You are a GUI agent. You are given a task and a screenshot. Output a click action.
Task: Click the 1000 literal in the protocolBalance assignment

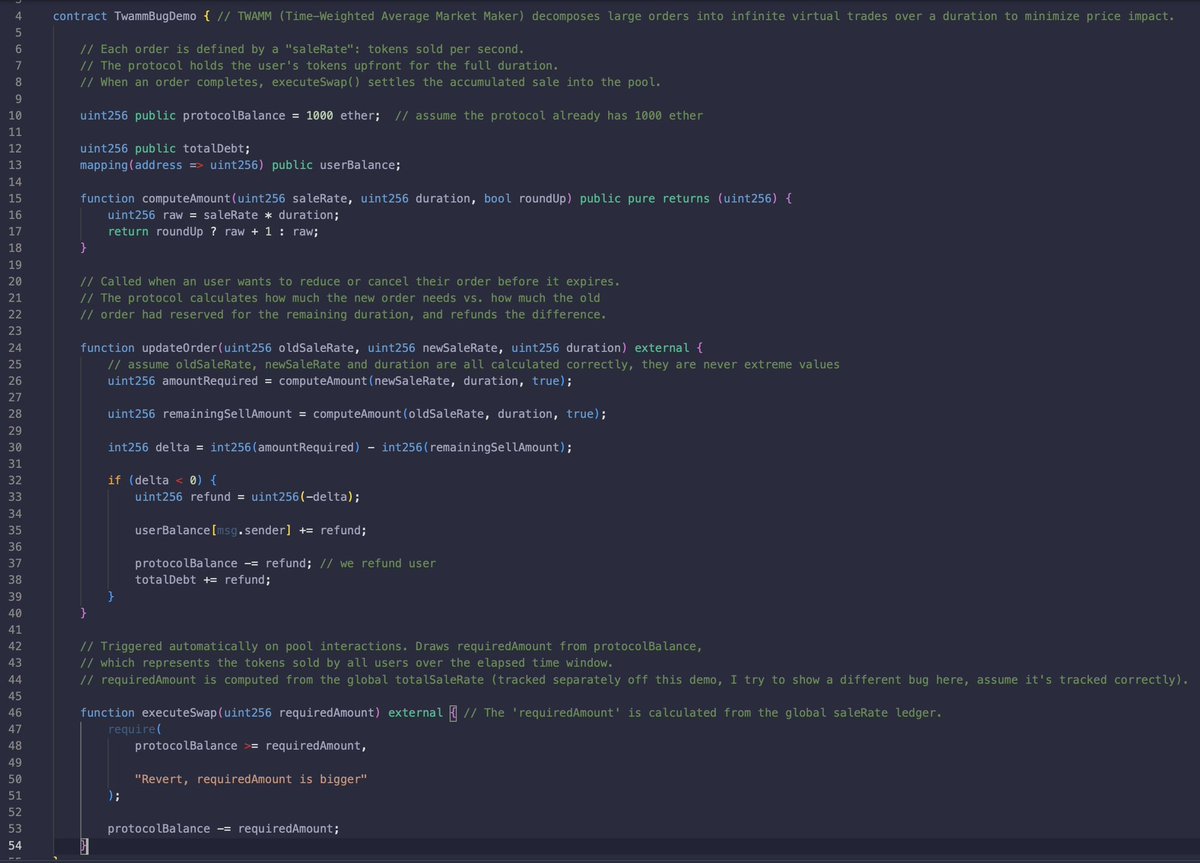pyautogui.click(x=320, y=116)
